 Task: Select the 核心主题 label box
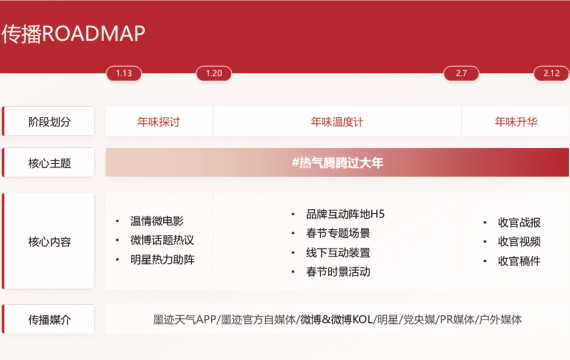(x=49, y=163)
